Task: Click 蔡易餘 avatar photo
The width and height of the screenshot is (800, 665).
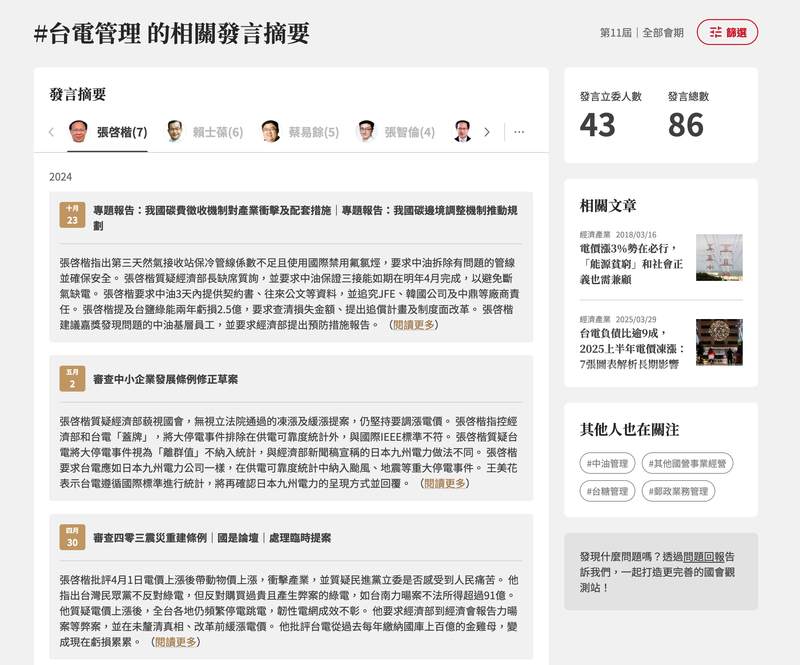Action: tap(270, 131)
